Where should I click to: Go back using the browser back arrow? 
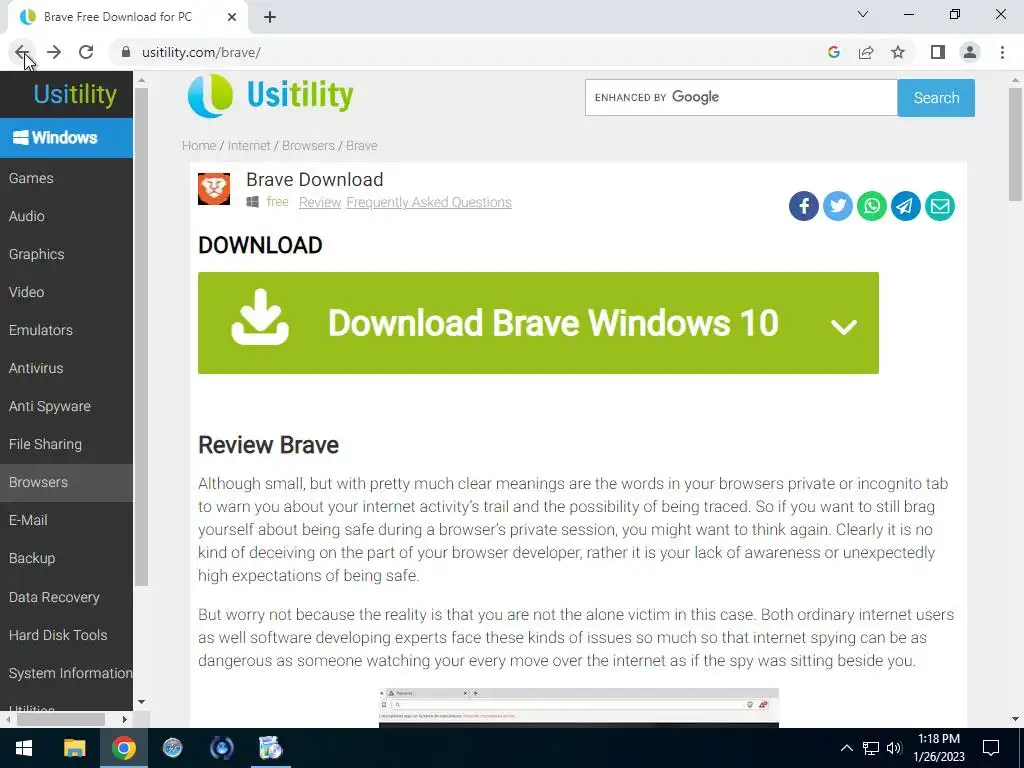point(22,52)
